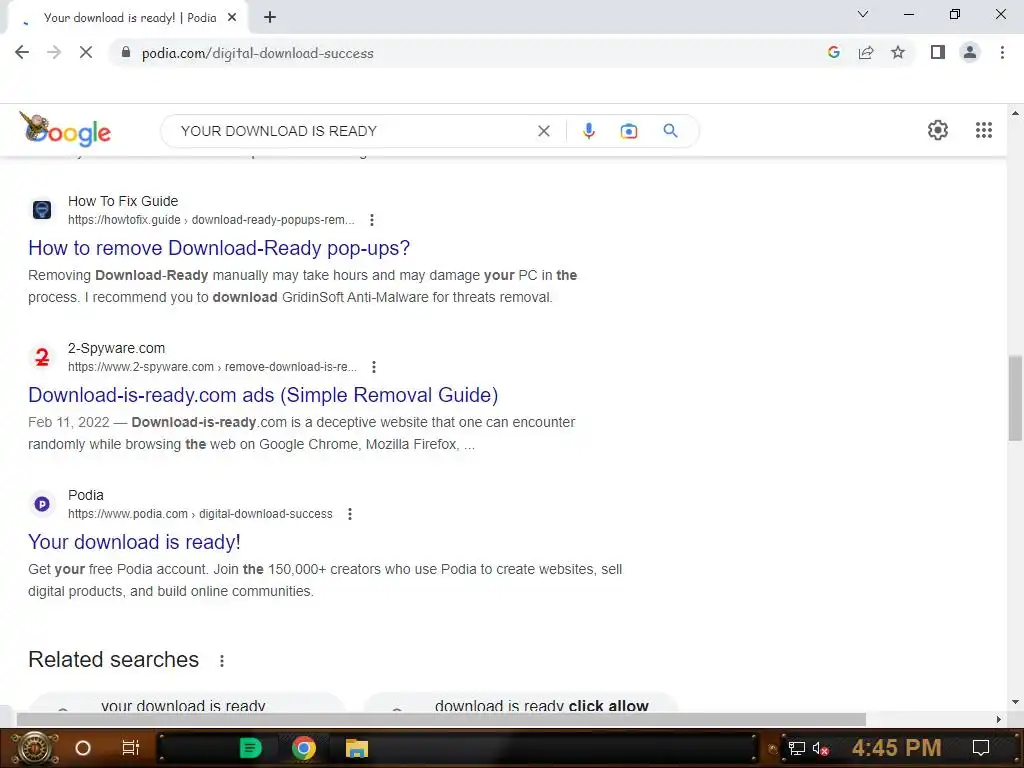
Task: Open Chrome three-dot menu
Action: (1002, 53)
